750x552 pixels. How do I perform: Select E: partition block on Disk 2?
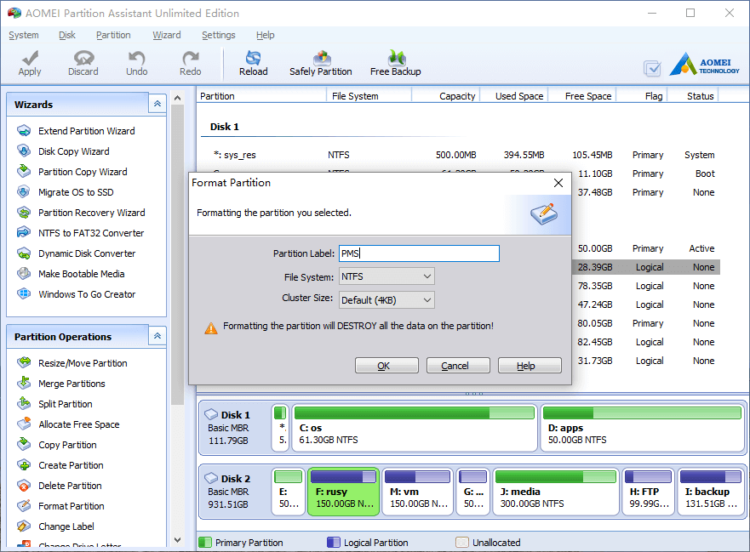pos(288,492)
